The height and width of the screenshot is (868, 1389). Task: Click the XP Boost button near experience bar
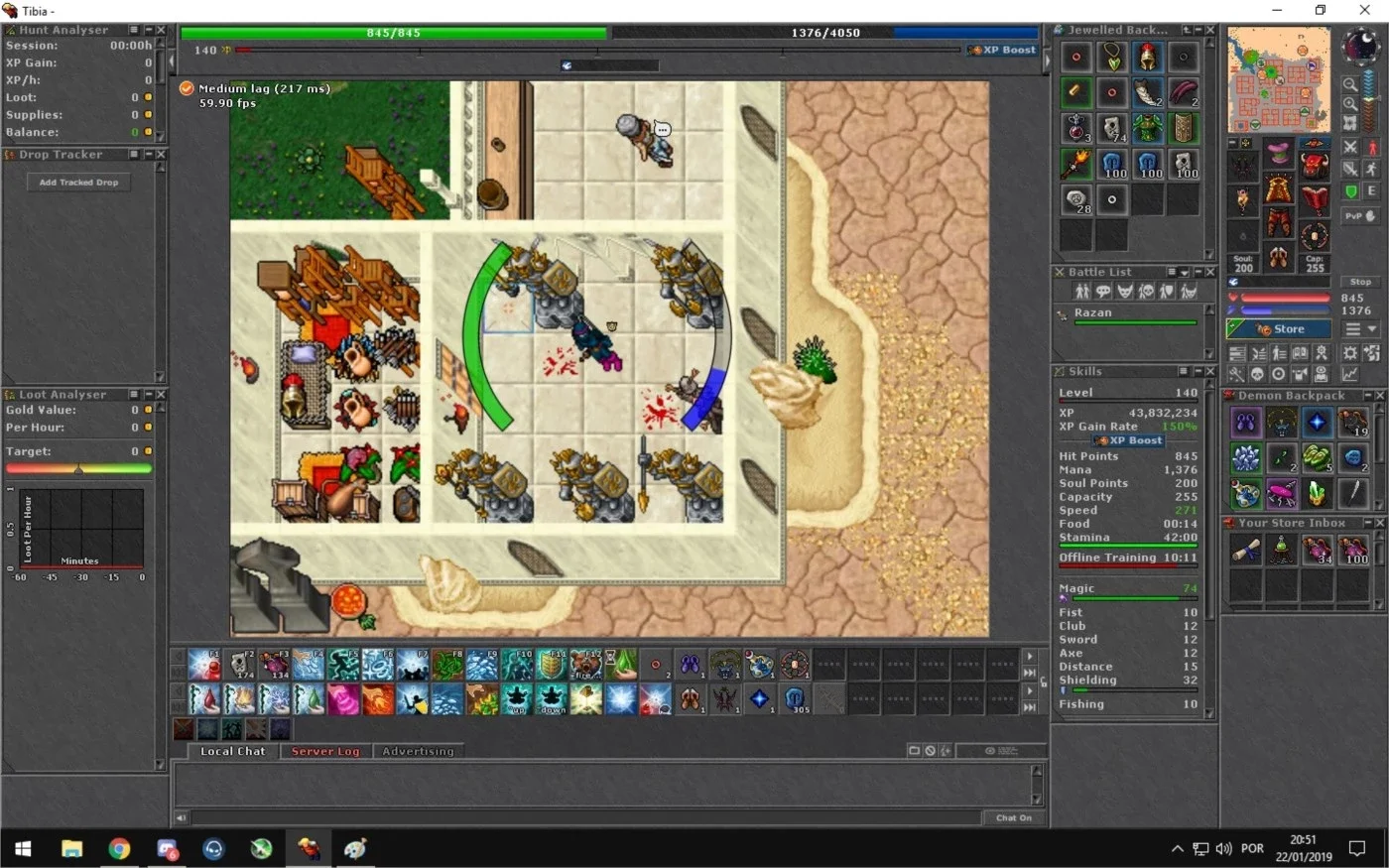[x=1003, y=50]
